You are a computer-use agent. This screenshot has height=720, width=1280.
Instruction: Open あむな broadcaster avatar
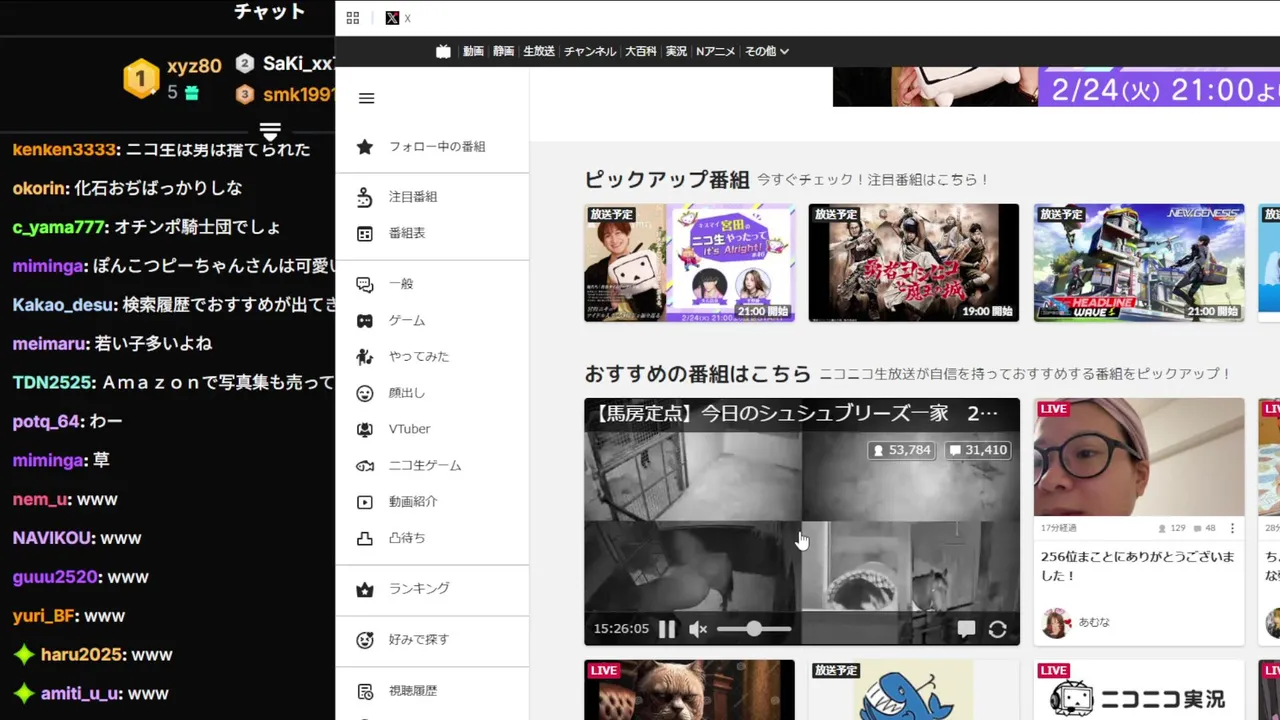[x=1056, y=623]
